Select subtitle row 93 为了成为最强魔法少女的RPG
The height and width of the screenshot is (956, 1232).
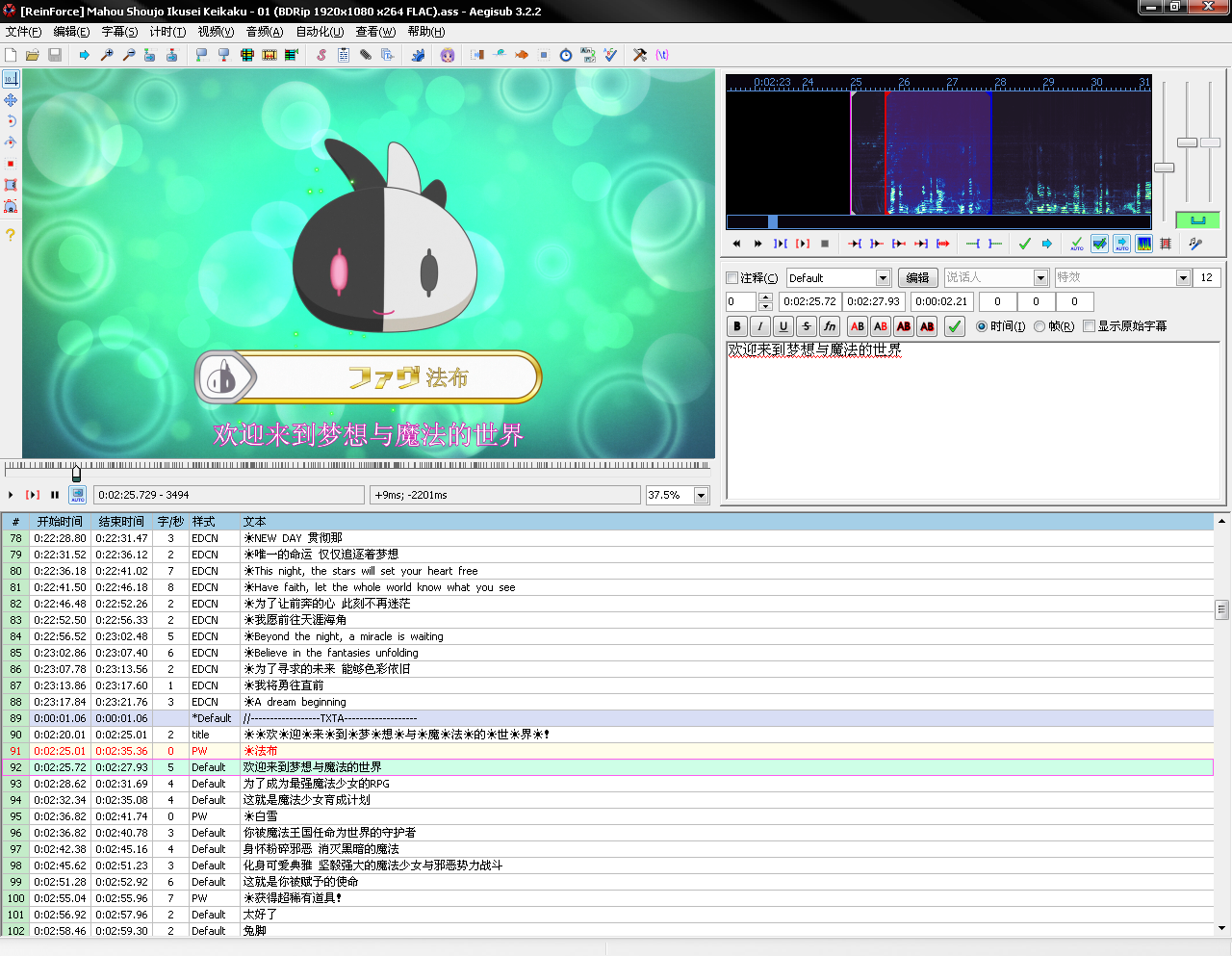(x=607, y=784)
